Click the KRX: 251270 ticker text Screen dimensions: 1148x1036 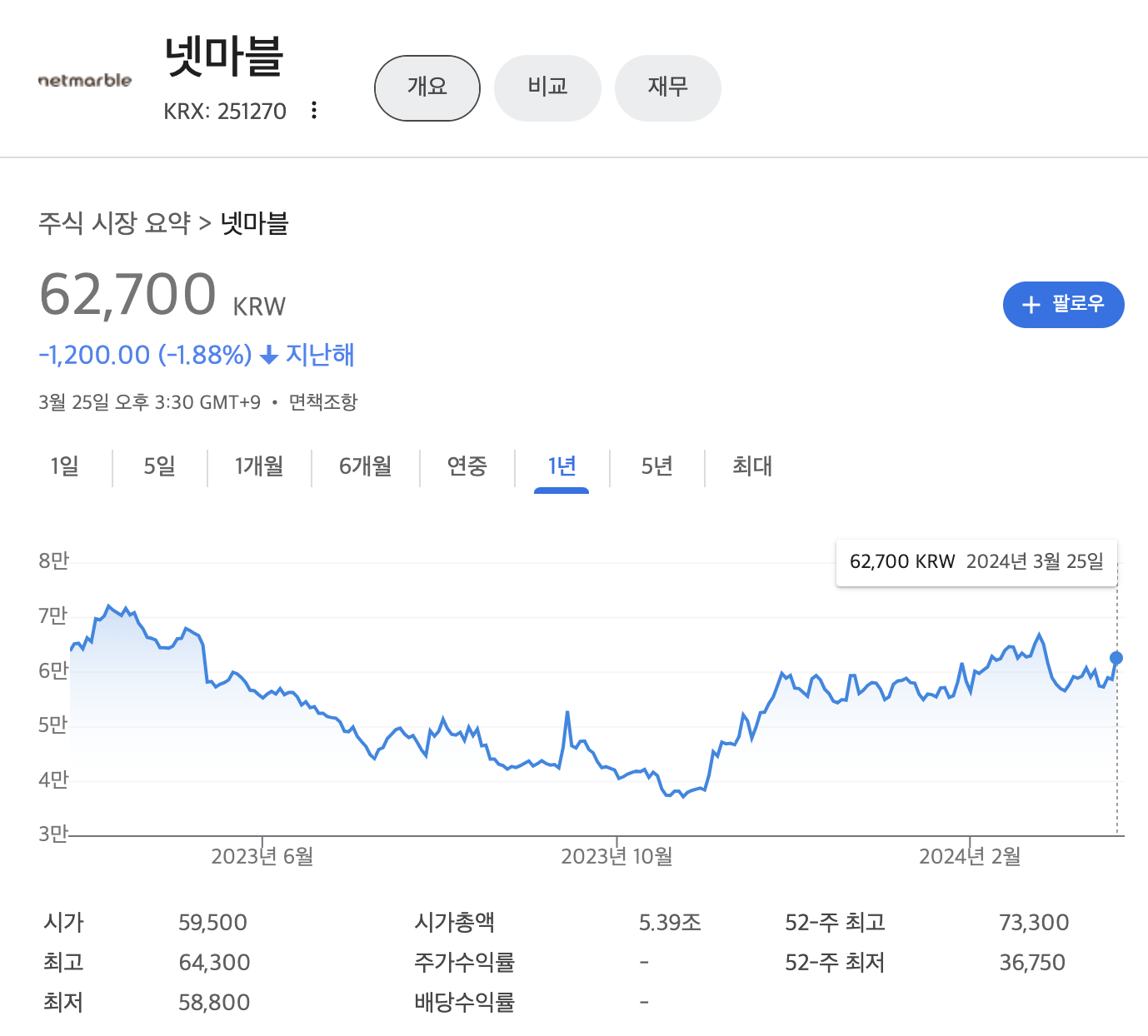pyautogui.click(x=225, y=112)
